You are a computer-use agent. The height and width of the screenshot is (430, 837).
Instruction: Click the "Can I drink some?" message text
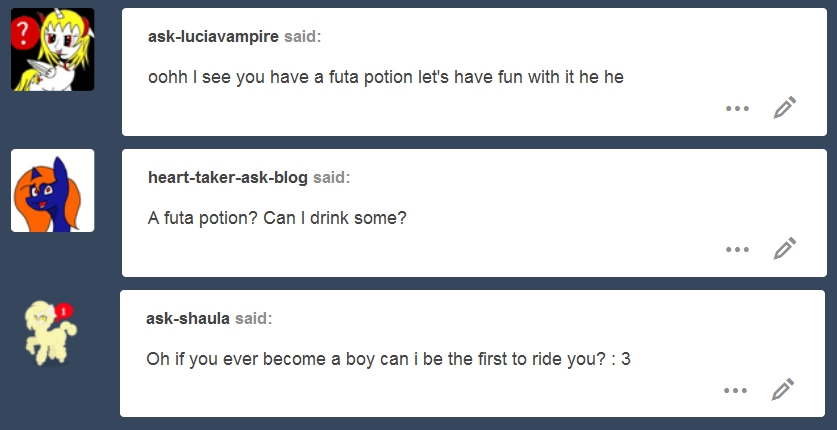[x=277, y=217]
